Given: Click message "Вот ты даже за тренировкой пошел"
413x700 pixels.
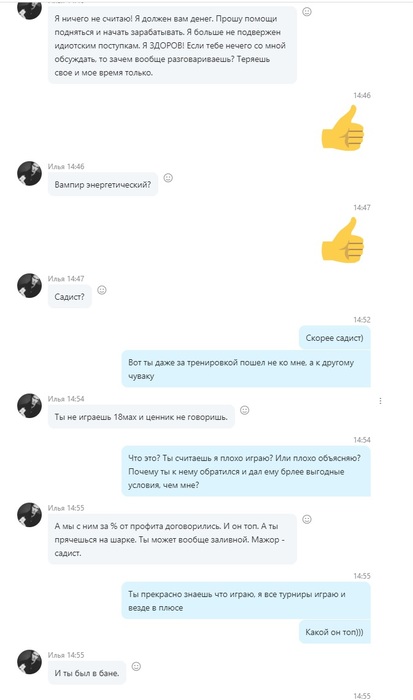Looking at the screenshot, I should pyautogui.click(x=246, y=369).
